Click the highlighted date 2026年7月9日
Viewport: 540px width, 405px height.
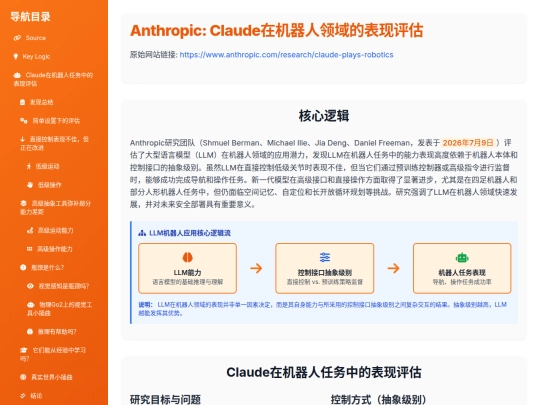[x=468, y=143]
